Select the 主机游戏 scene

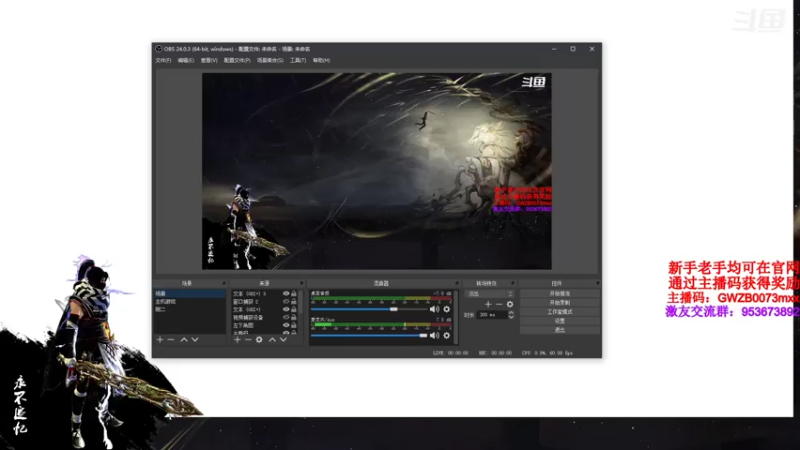coord(190,302)
